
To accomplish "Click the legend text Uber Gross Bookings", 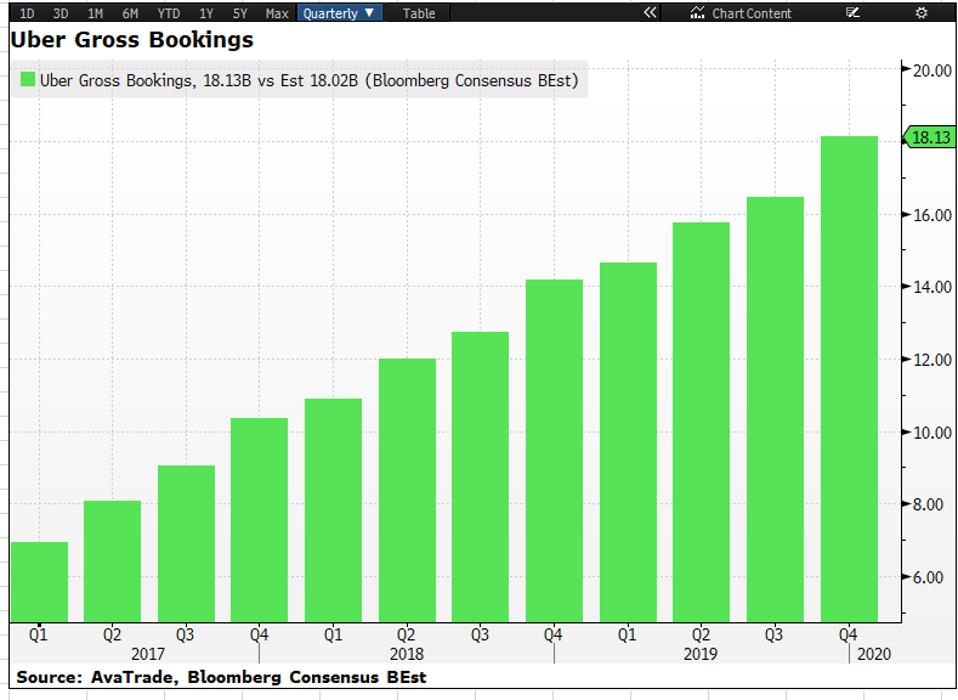I will (309, 81).
